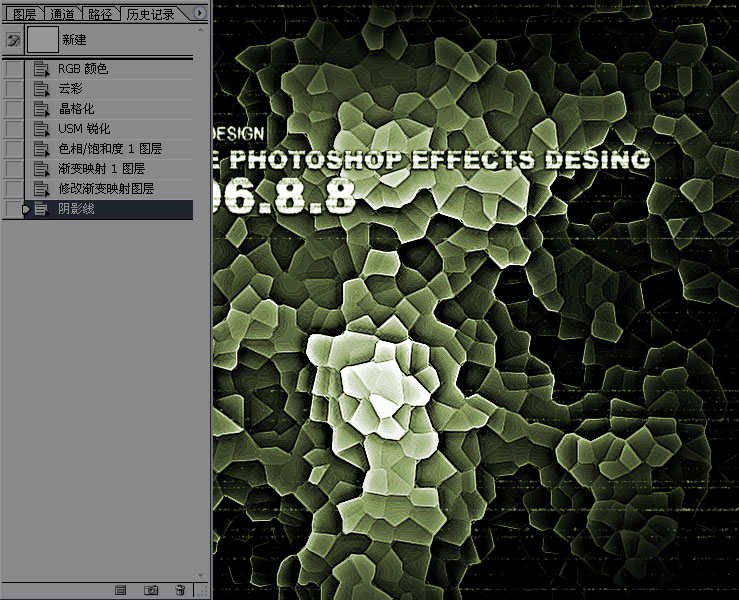This screenshot has width=739, height=600.
Task: Switch to the 路径 tab
Action: (x=100, y=14)
